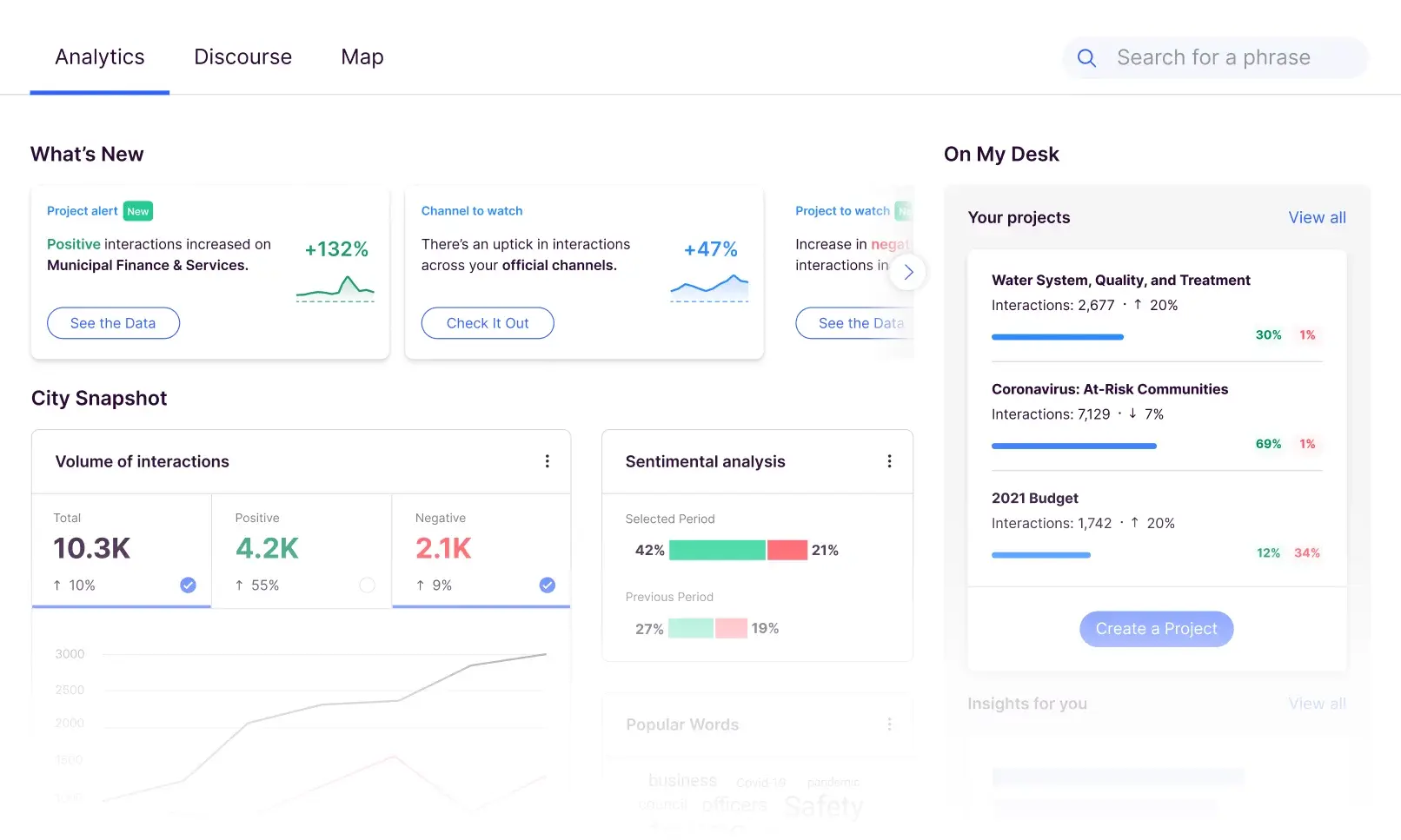Enable the Positive interactions circle toggle
The height and width of the screenshot is (840, 1401).
coord(368,585)
